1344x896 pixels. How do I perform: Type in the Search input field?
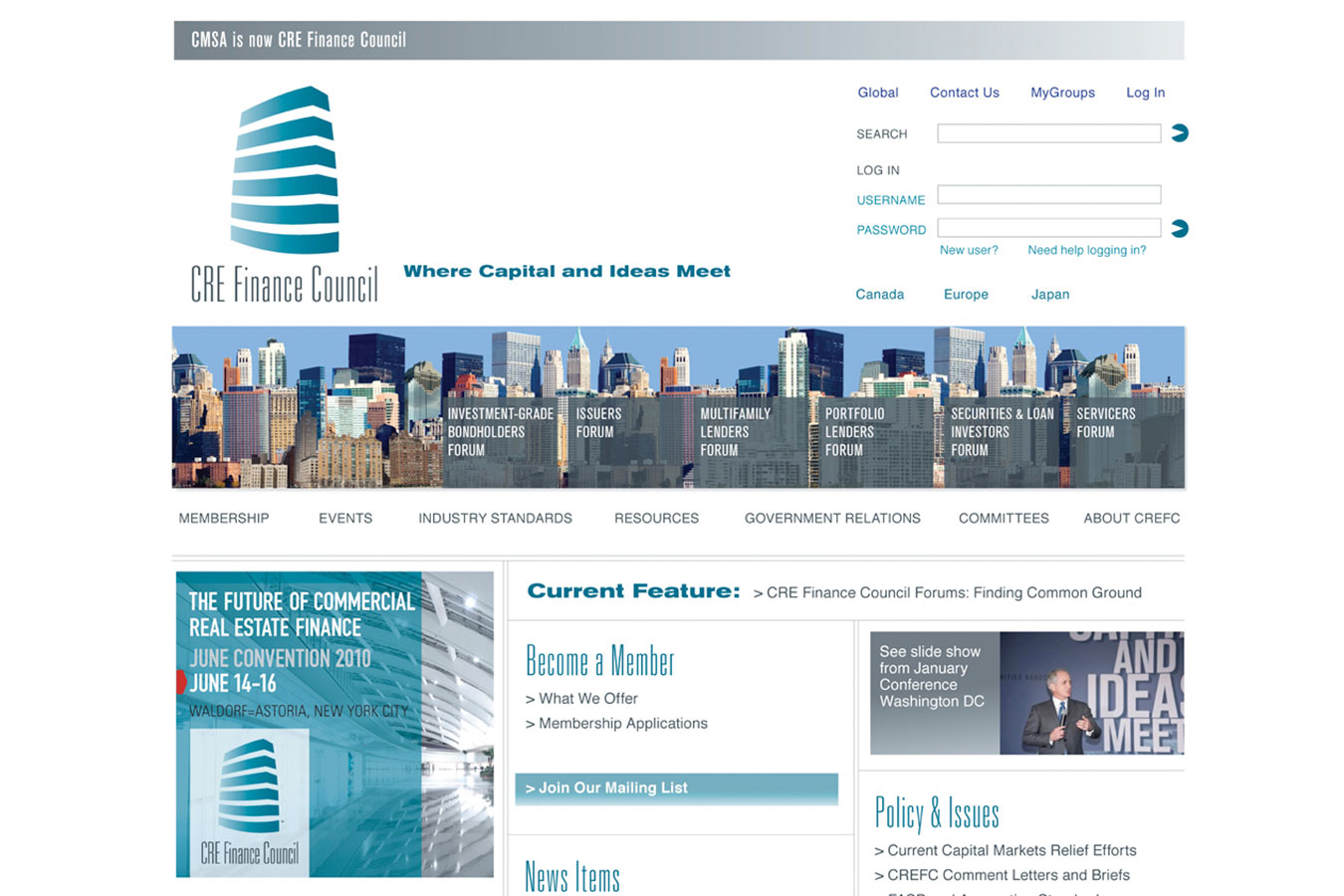1048,133
